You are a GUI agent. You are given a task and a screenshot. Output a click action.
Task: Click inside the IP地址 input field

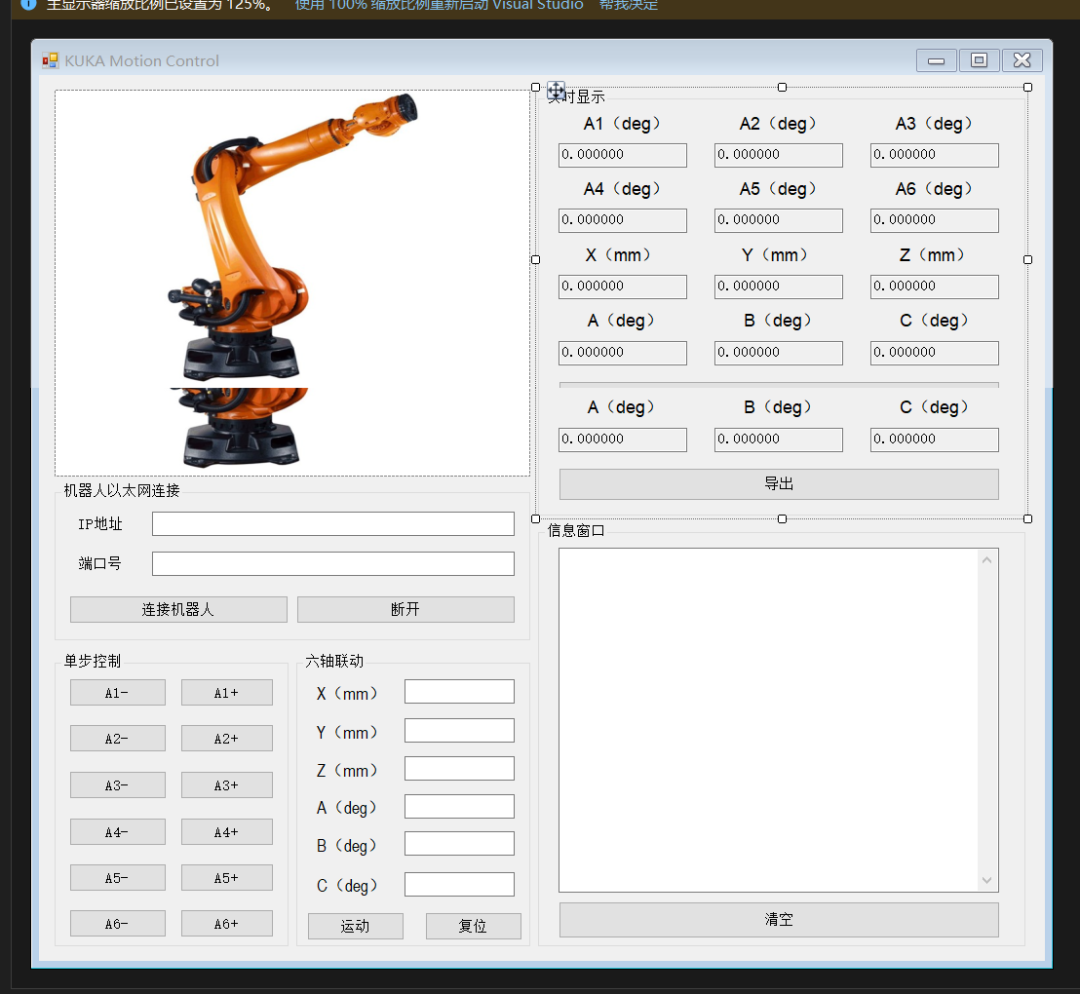point(332,523)
